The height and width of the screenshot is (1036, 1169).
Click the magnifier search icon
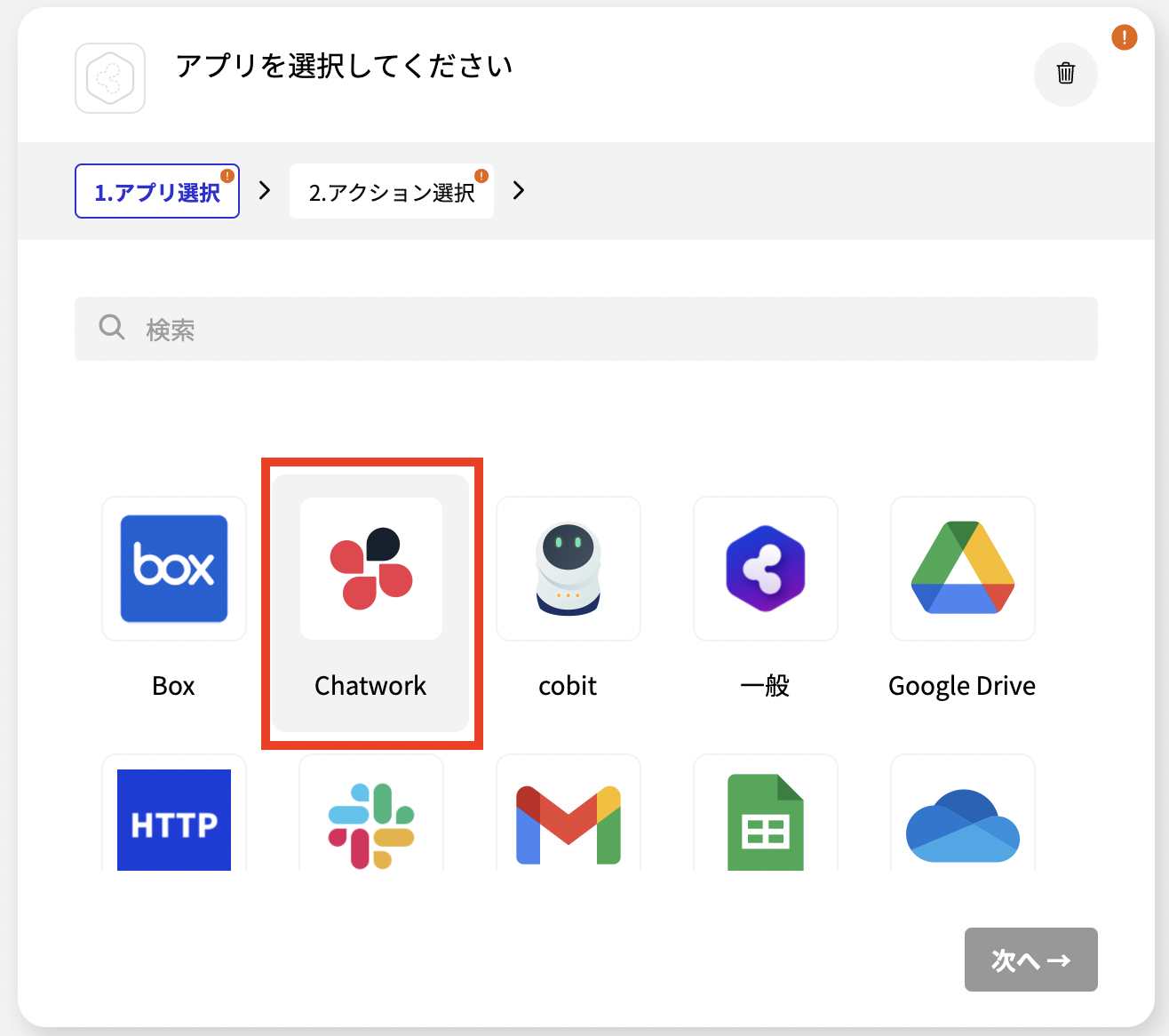pos(112,327)
